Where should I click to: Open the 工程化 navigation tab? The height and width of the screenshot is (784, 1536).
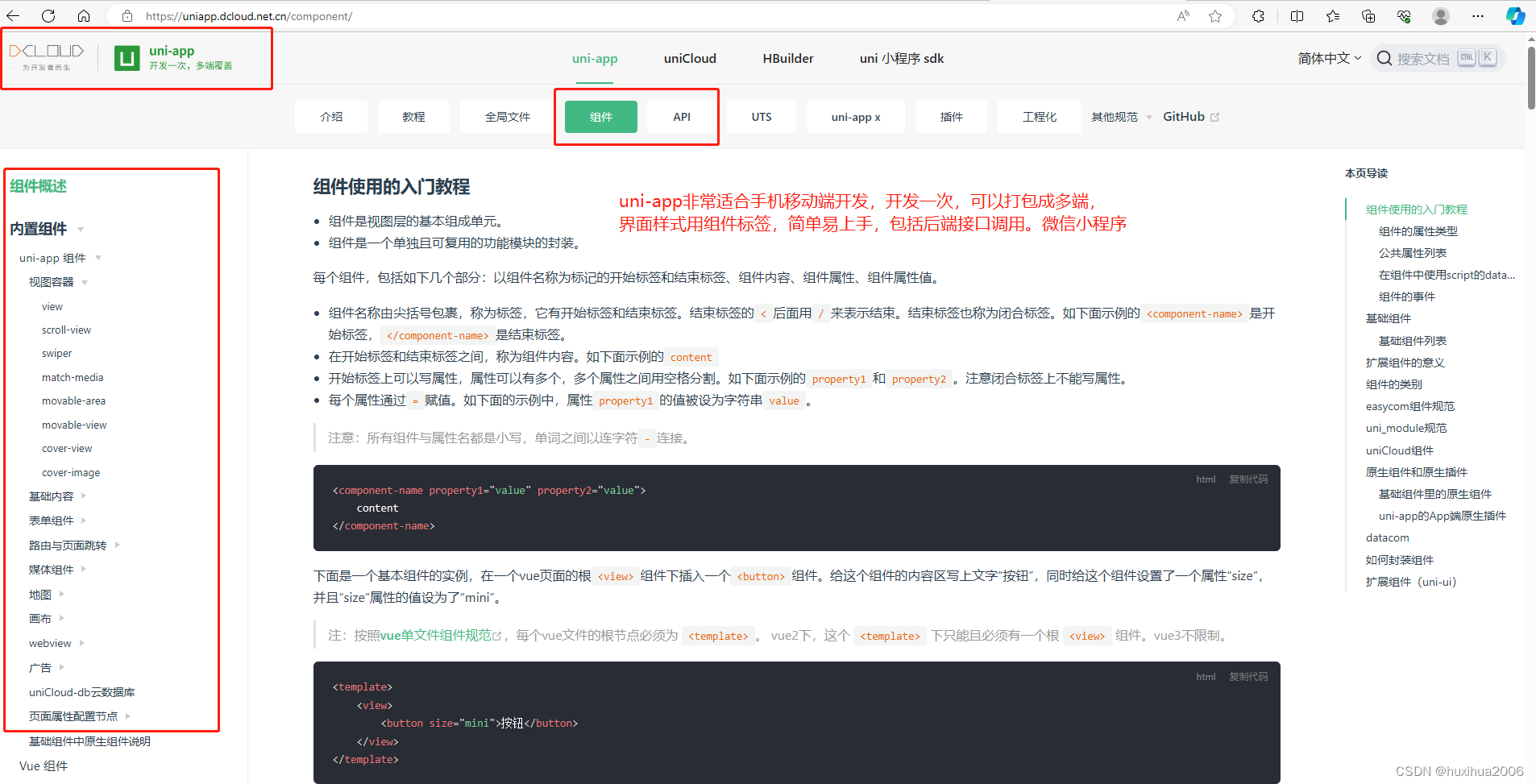coord(1040,117)
